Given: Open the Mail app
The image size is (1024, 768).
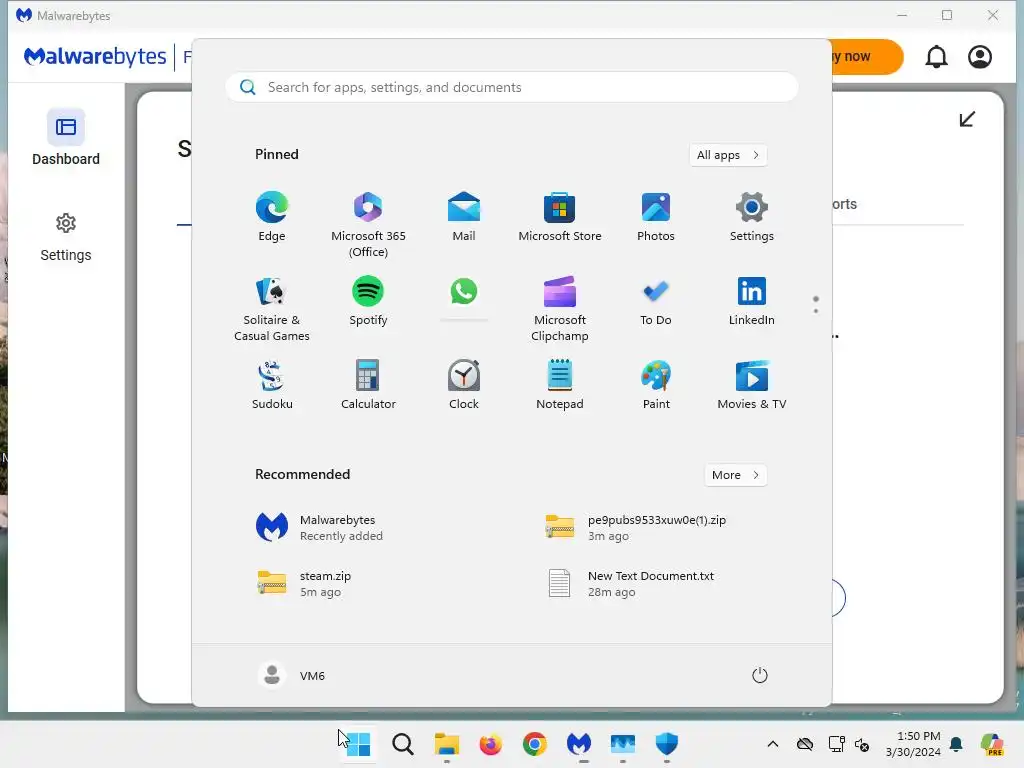Looking at the screenshot, I should tap(464, 217).
